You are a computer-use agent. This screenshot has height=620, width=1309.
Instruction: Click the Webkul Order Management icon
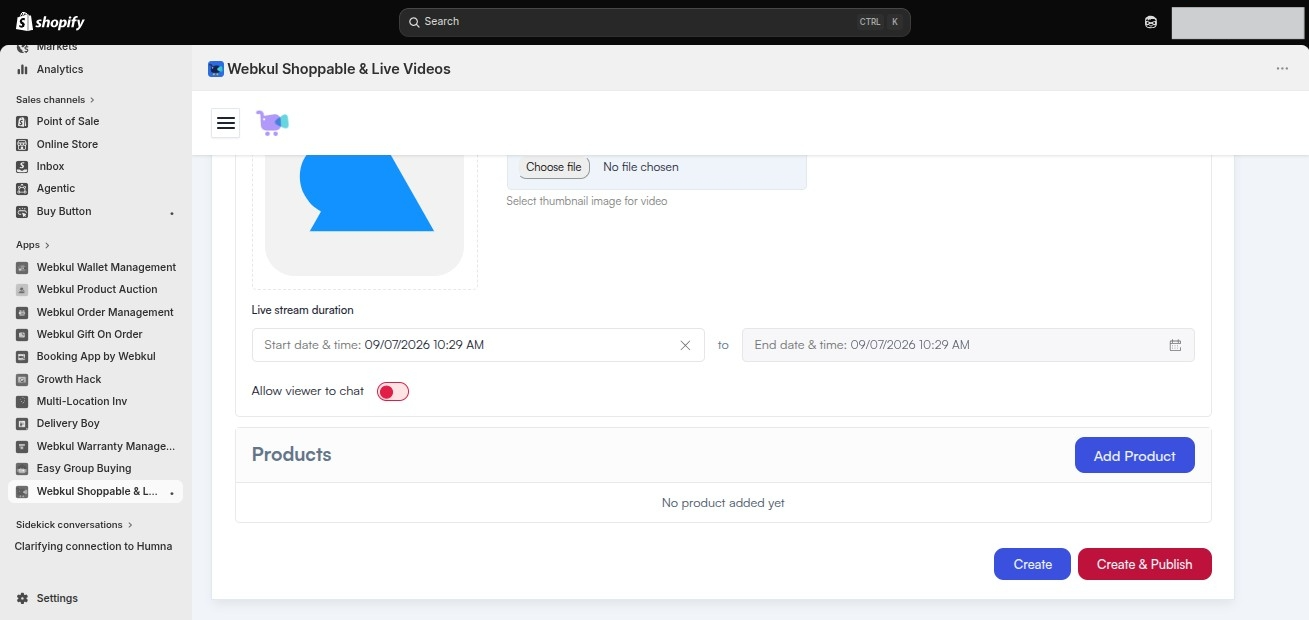click(22, 312)
